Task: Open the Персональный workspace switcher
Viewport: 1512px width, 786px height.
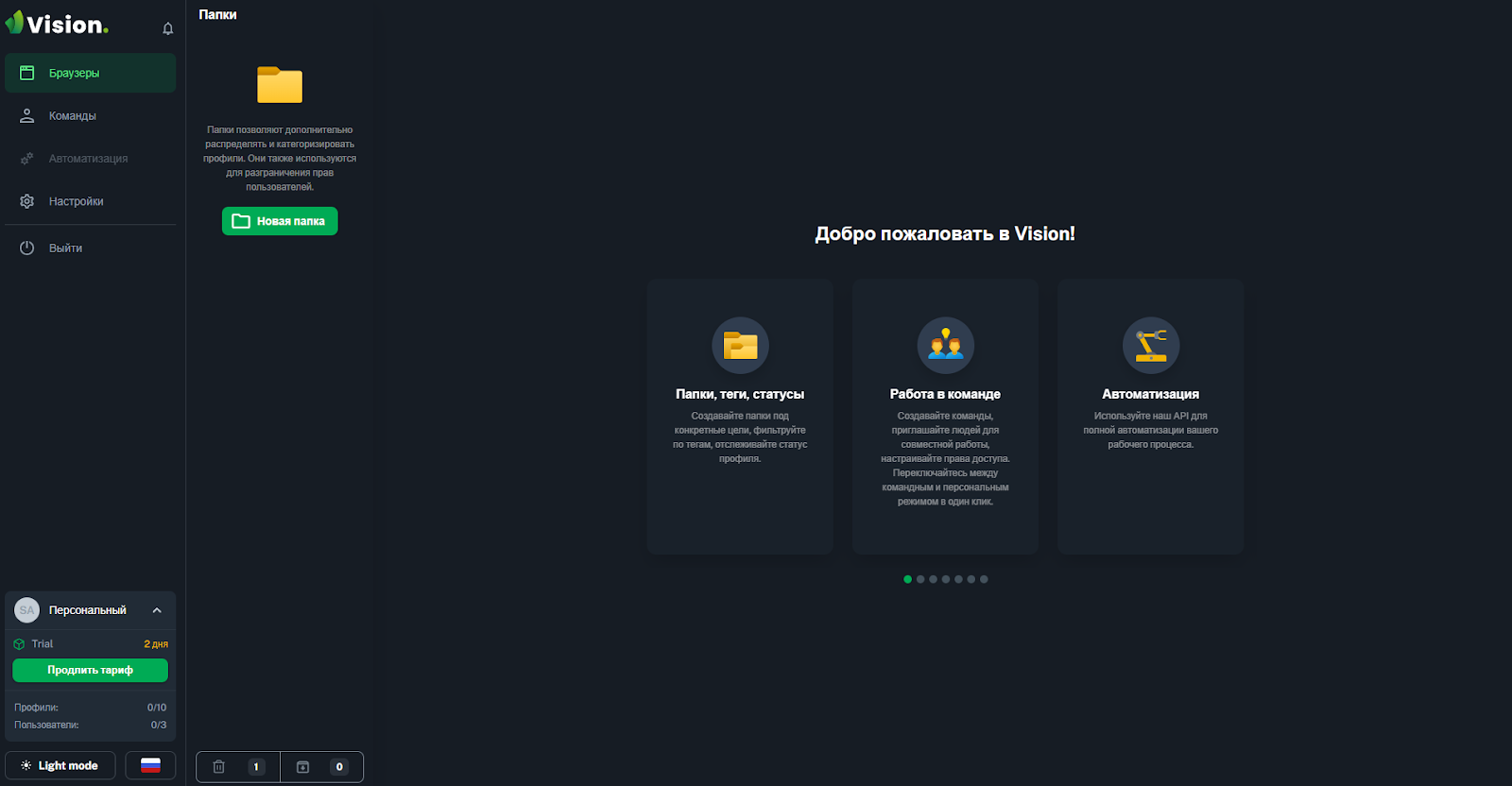Action: tap(87, 610)
